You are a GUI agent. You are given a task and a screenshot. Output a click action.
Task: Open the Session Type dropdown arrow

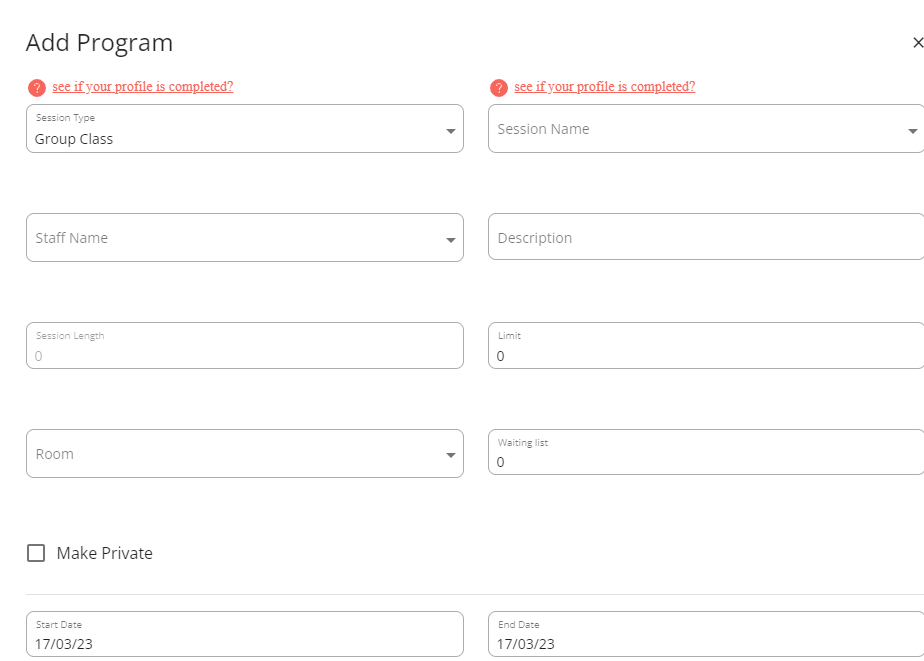pos(451,131)
